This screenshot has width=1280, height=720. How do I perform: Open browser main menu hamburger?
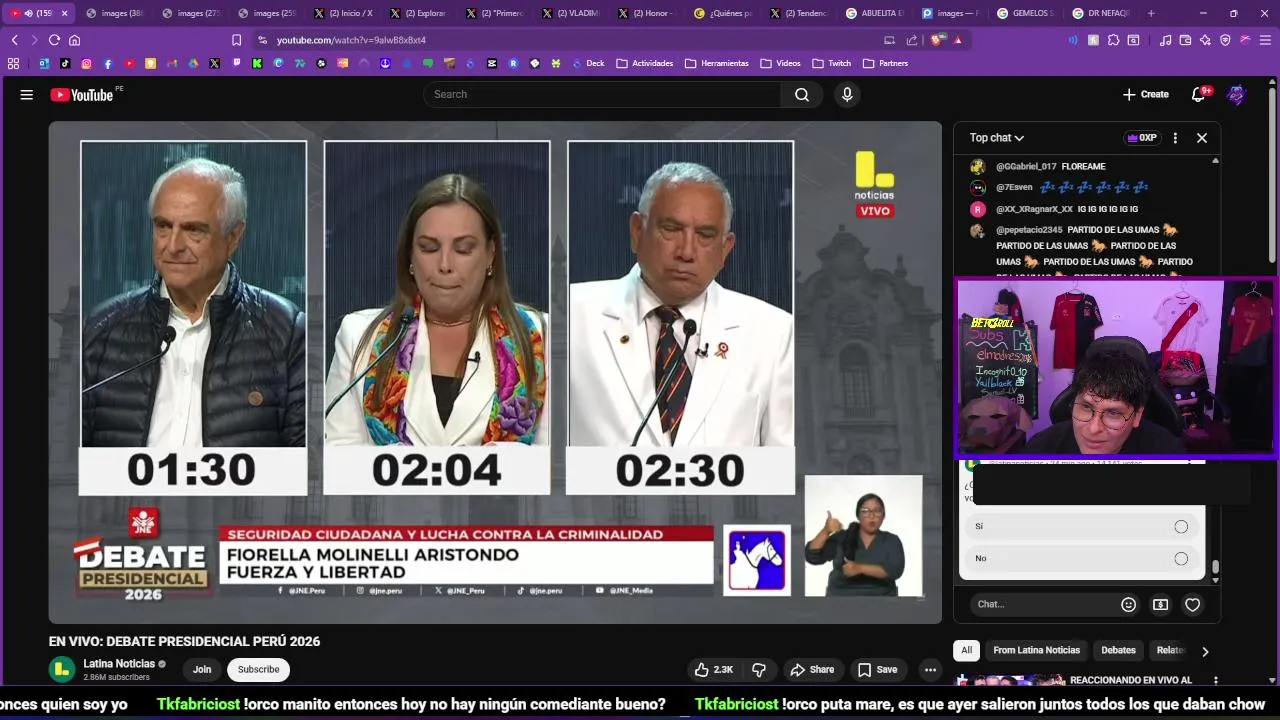pos(1265,40)
